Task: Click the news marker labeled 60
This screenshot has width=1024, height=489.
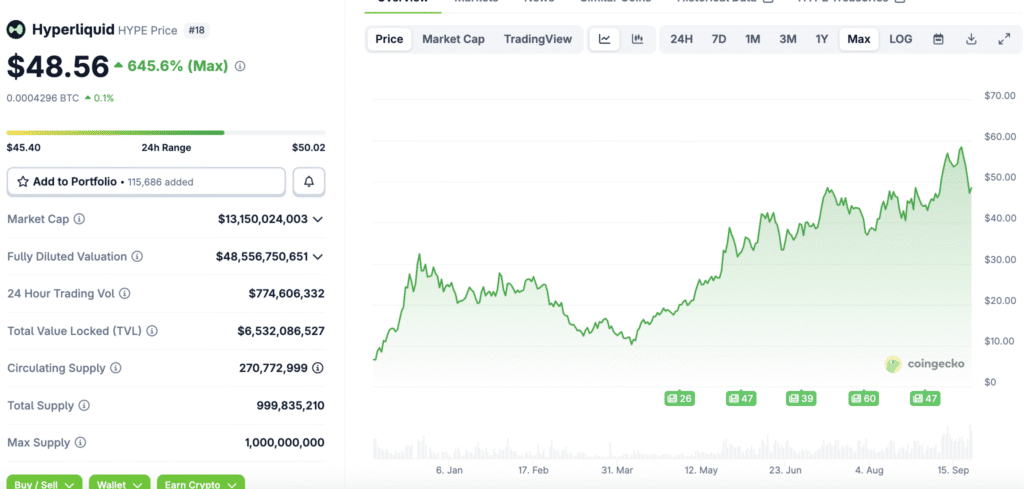Action: 862,398
